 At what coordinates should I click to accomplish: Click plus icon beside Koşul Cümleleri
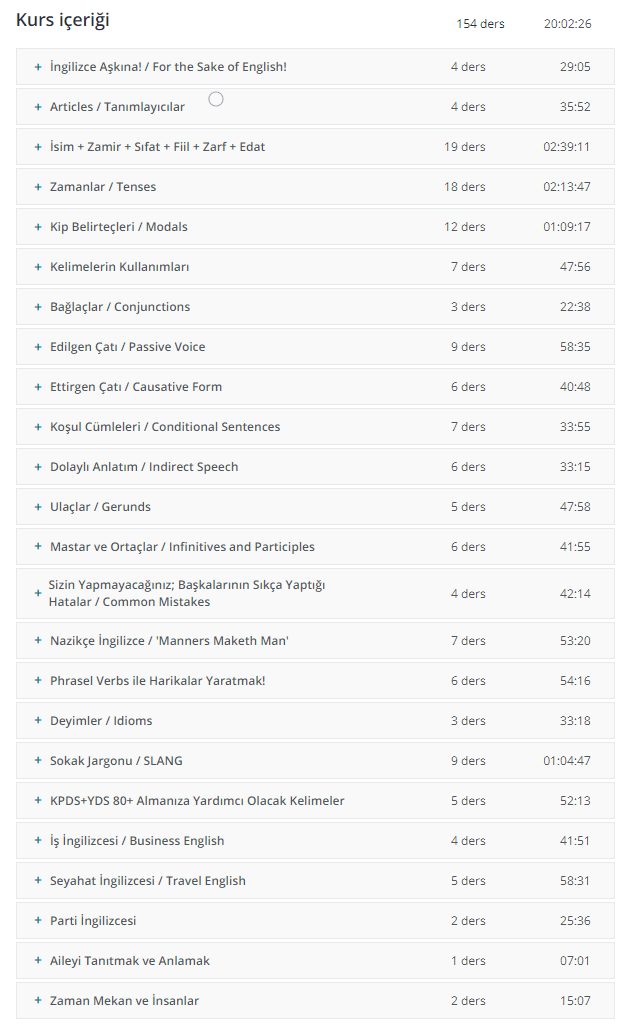click(x=38, y=427)
